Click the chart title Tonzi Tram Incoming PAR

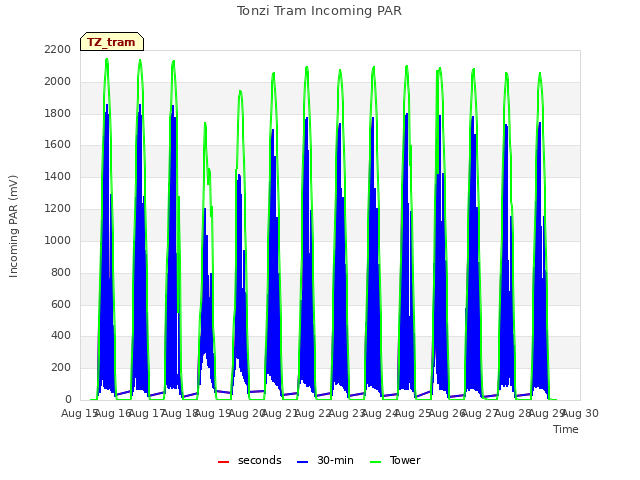319,11
